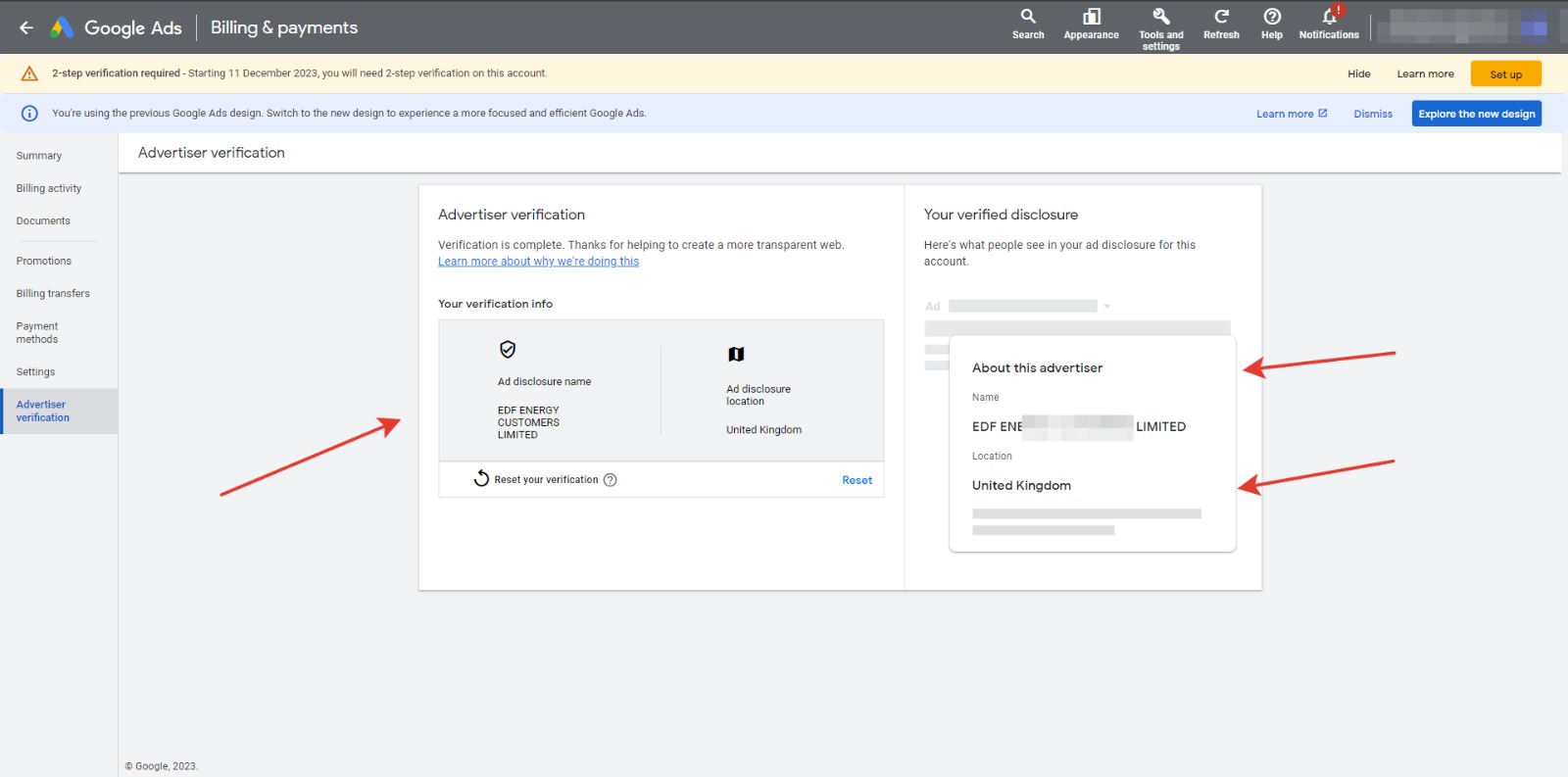The width and height of the screenshot is (1568, 777).
Task: Go to Documents in sidebar
Action: 43,221
